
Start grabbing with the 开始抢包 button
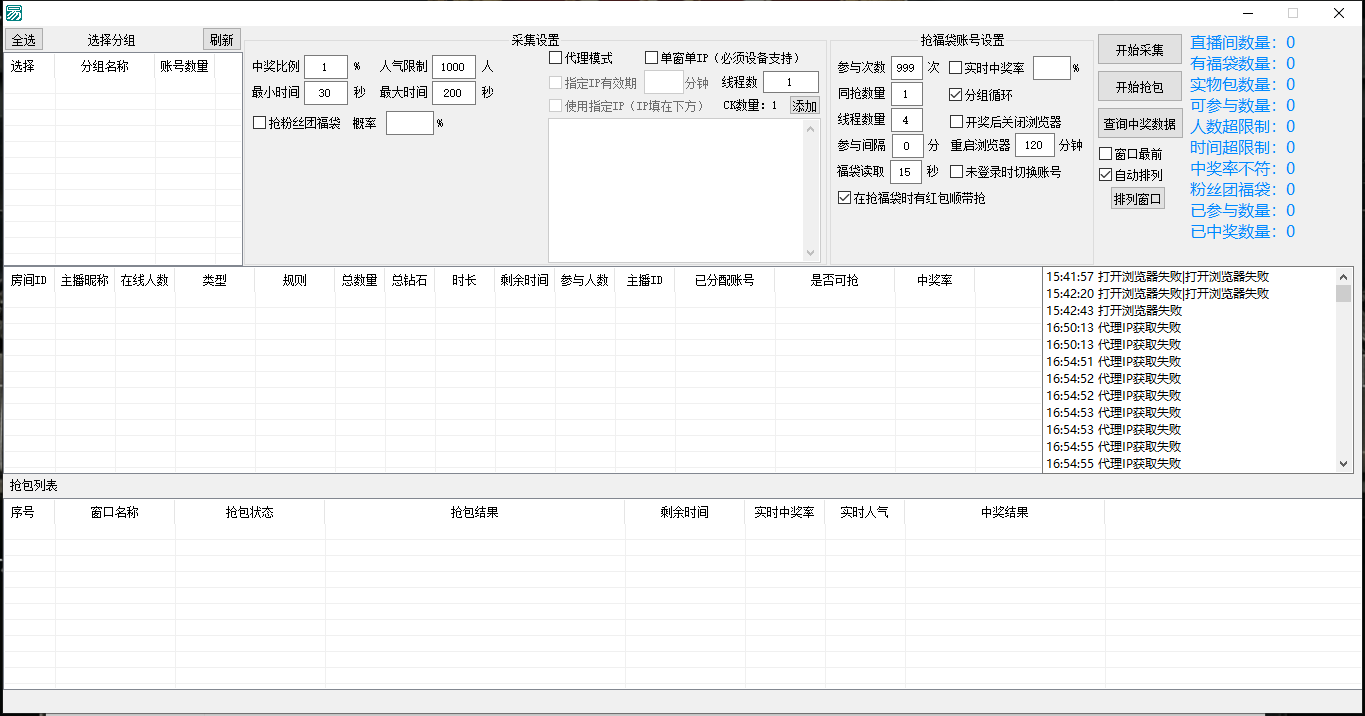coord(1139,86)
